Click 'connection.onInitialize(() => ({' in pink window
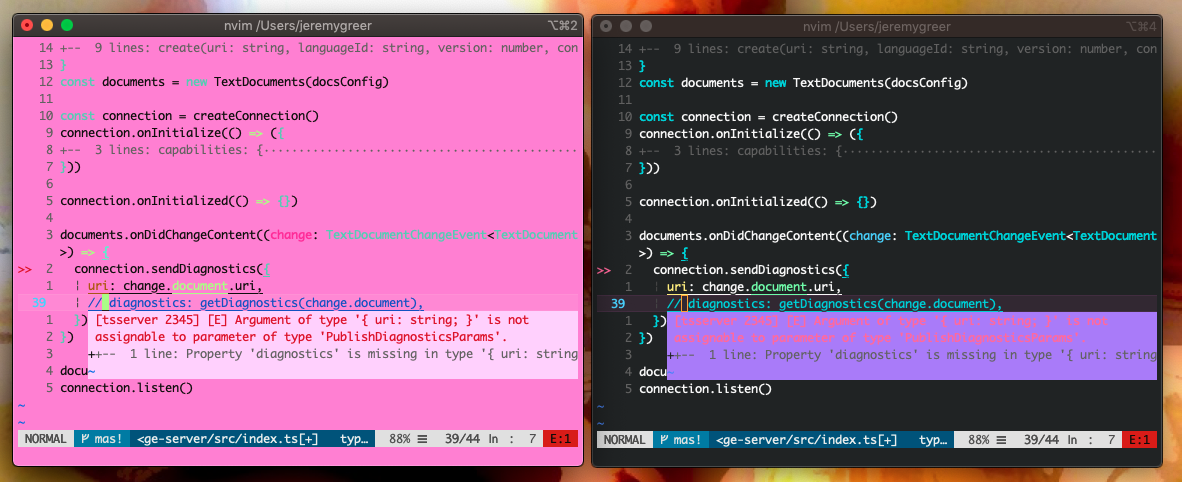1182x482 pixels. pos(172,134)
